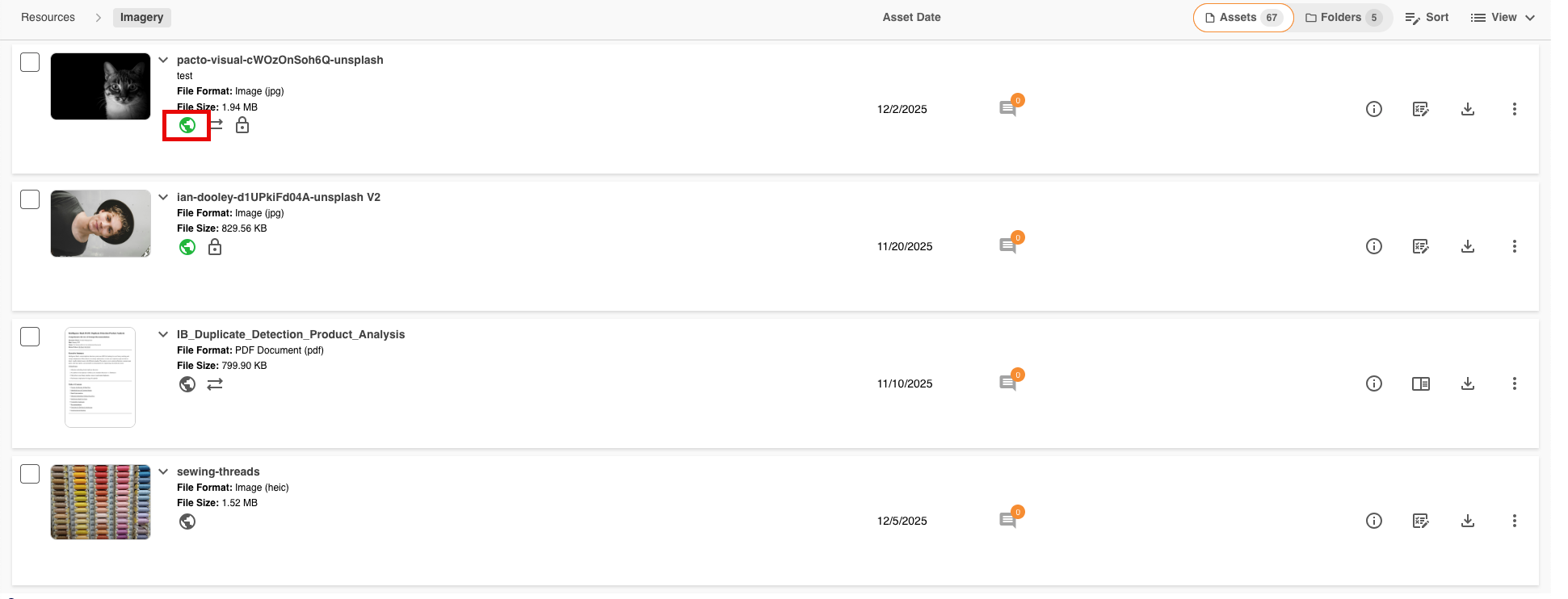Check the sewing-threads asset checkbox

pyautogui.click(x=30, y=474)
